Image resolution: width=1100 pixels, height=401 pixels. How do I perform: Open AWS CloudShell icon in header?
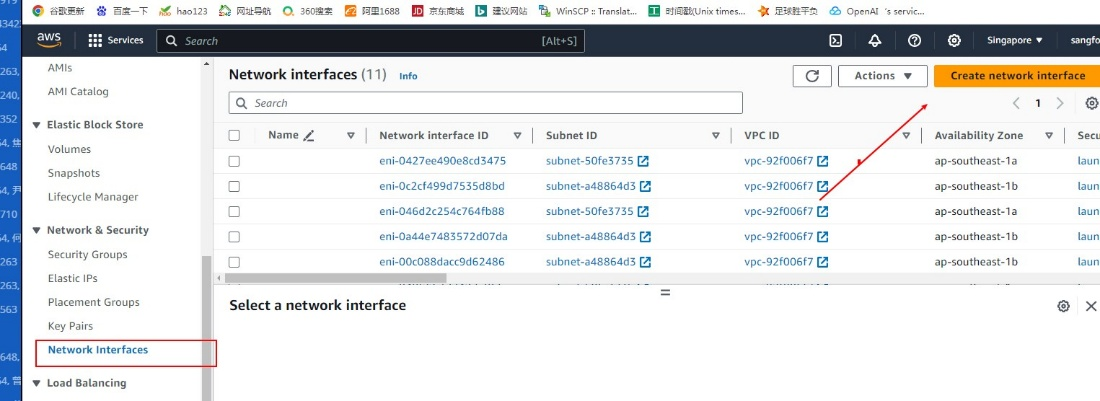point(835,40)
